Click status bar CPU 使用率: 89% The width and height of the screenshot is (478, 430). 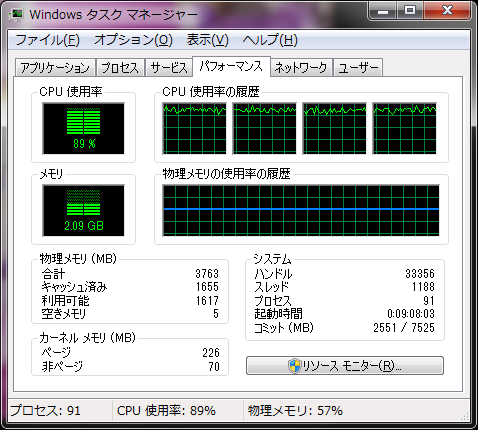tap(166, 411)
